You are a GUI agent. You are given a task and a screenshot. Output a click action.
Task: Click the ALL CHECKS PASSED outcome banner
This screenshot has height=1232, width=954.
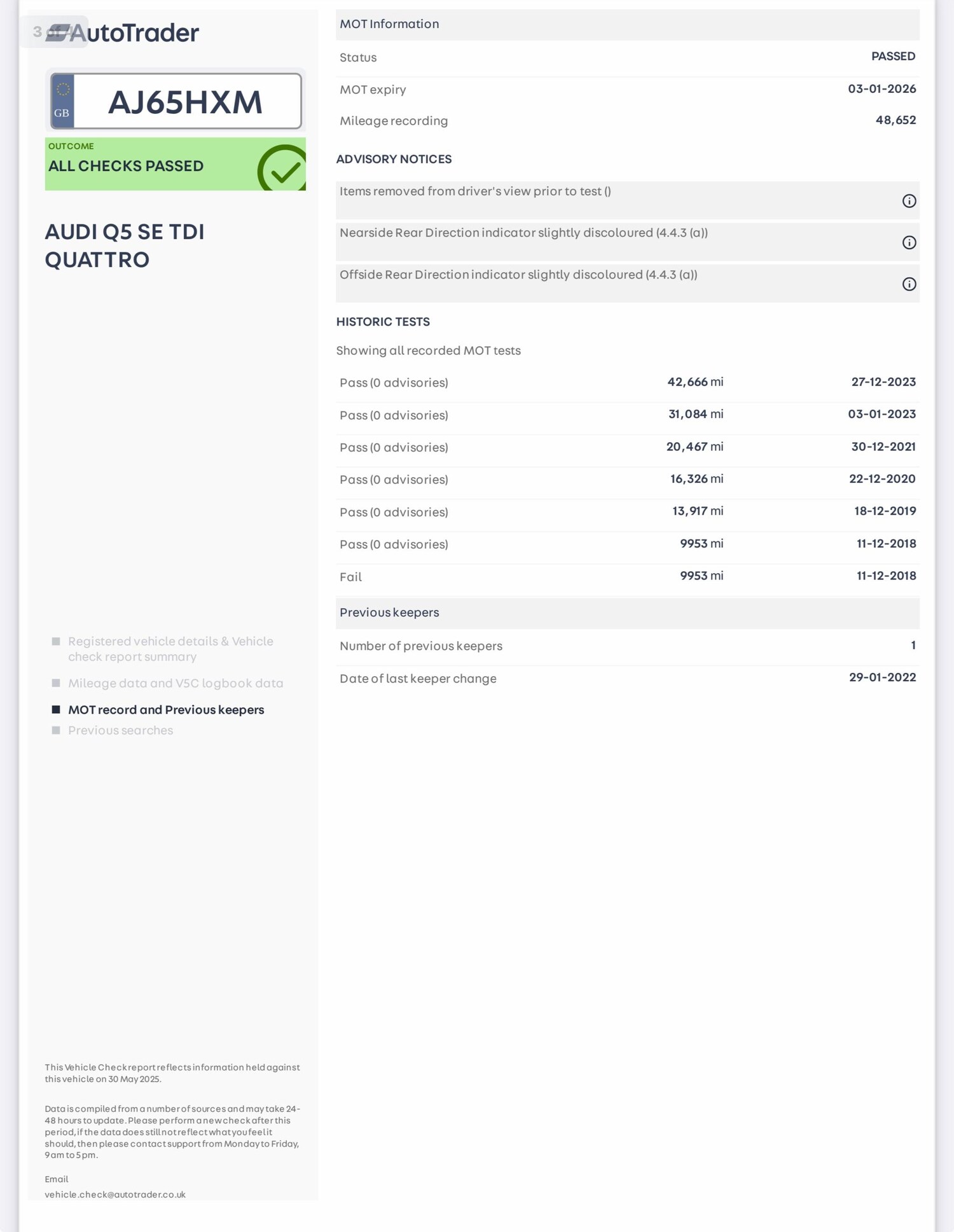(175, 164)
